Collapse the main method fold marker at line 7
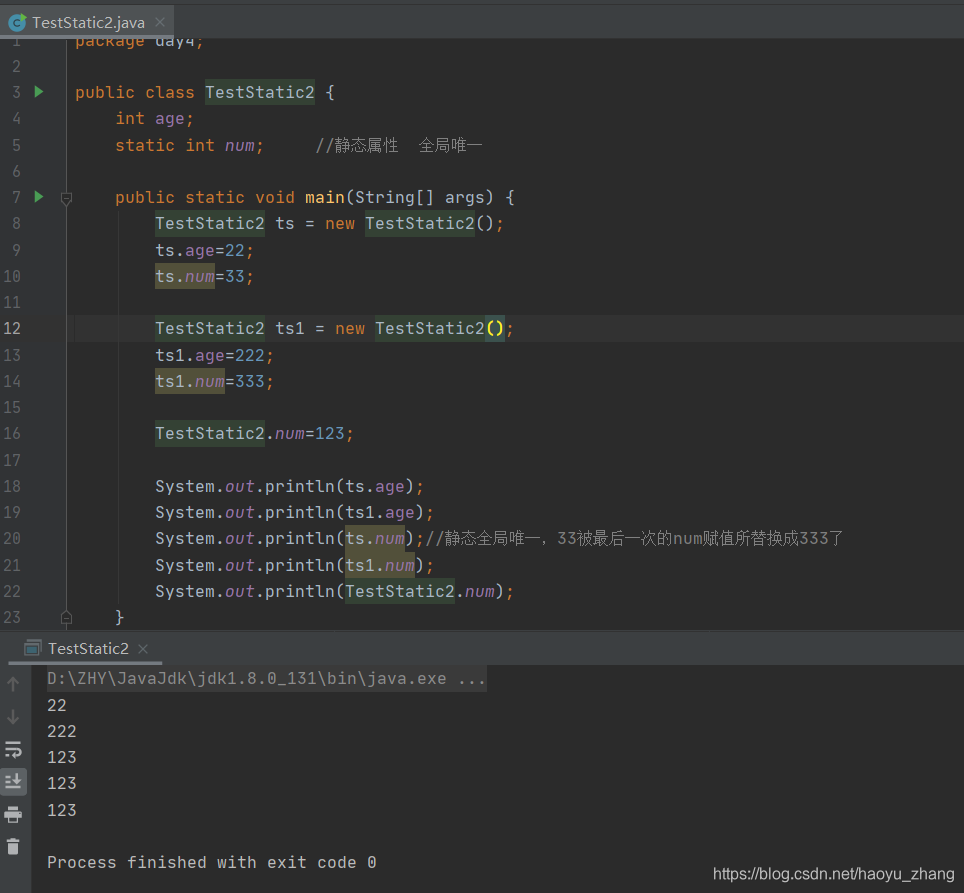964x893 pixels. (x=66, y=198)
